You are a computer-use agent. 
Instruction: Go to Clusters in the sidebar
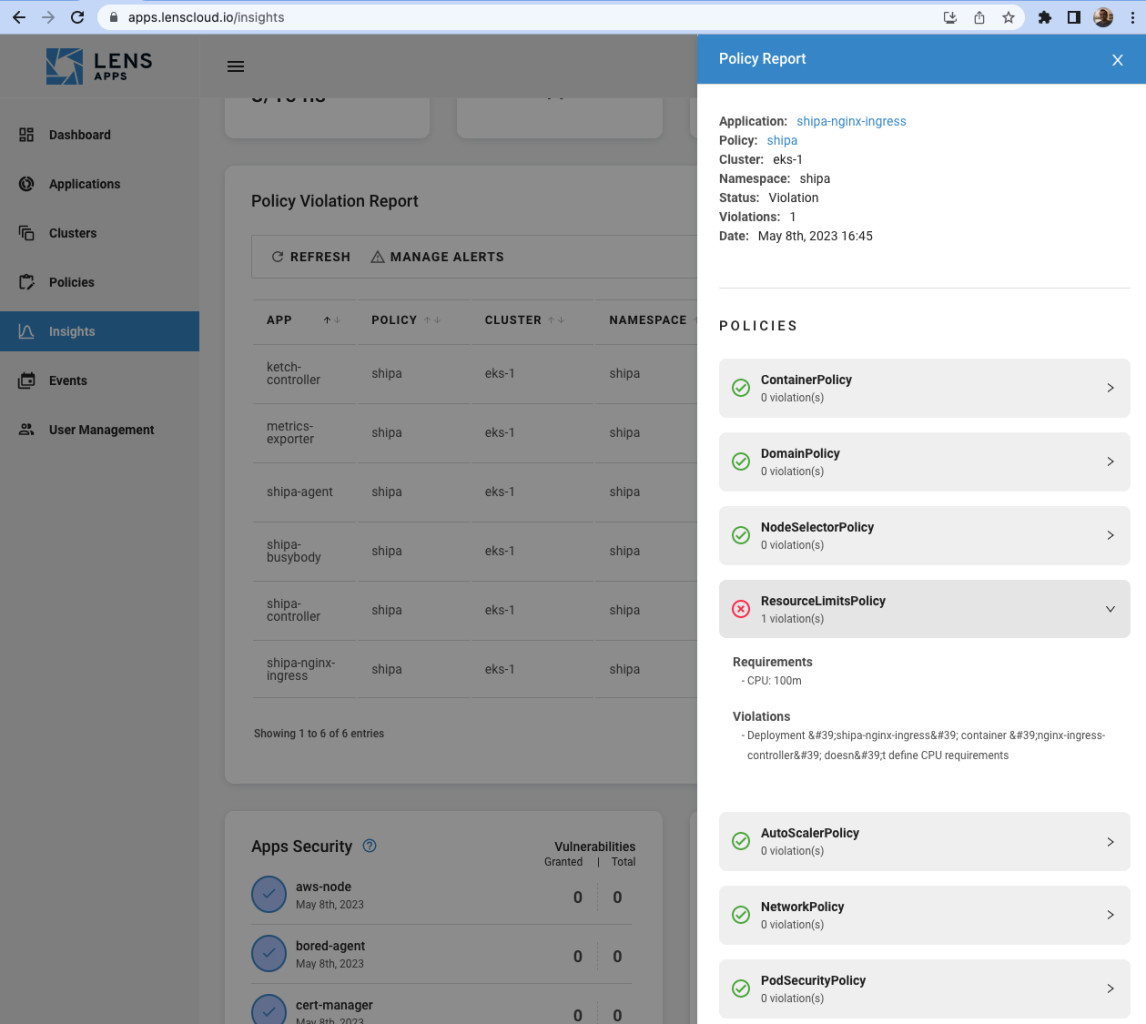click(x=99, y=233)
